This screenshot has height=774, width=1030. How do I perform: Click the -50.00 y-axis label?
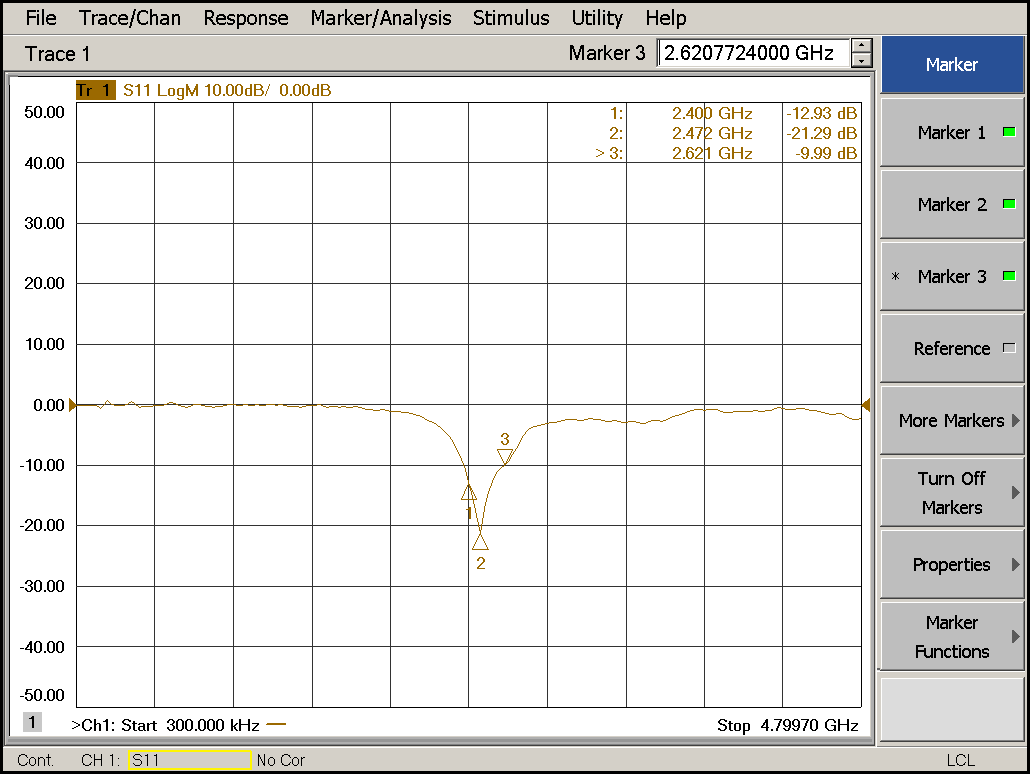(42, 695)
